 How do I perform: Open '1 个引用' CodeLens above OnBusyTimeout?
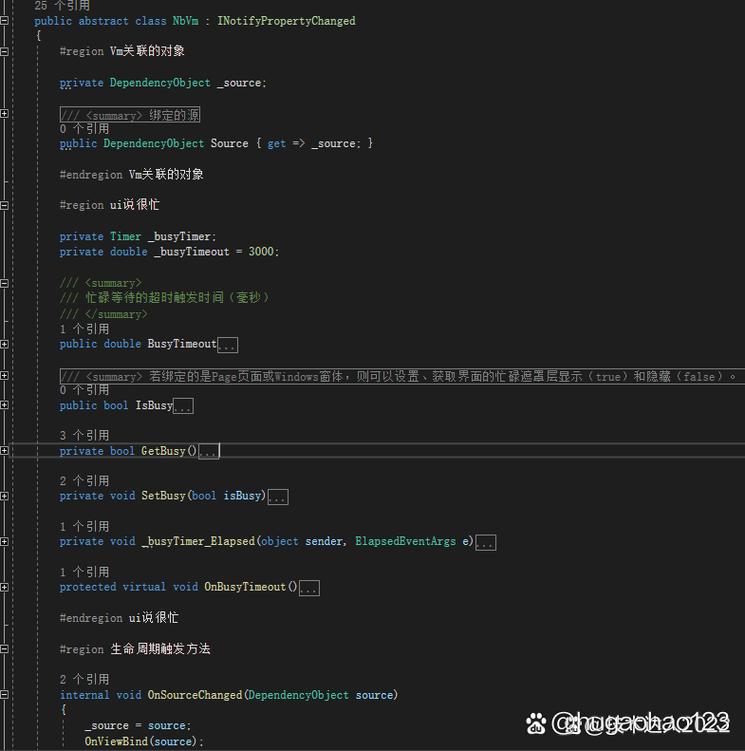[84, 572]
